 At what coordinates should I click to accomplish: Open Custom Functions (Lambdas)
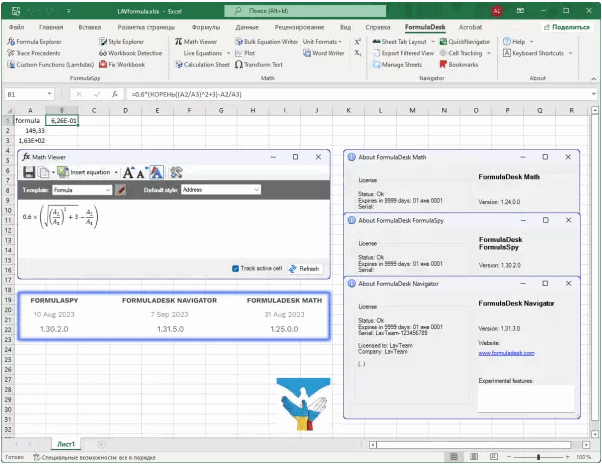tap(50, 64)
